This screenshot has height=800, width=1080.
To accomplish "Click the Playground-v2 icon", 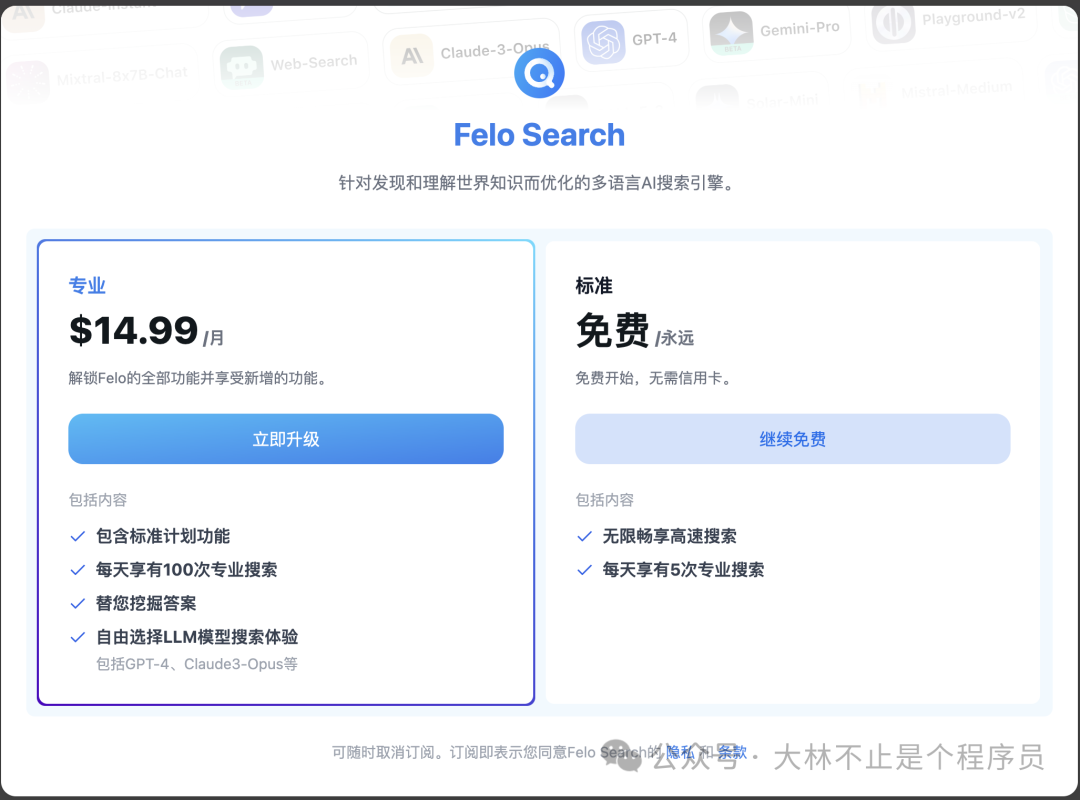I will [893, 22].
